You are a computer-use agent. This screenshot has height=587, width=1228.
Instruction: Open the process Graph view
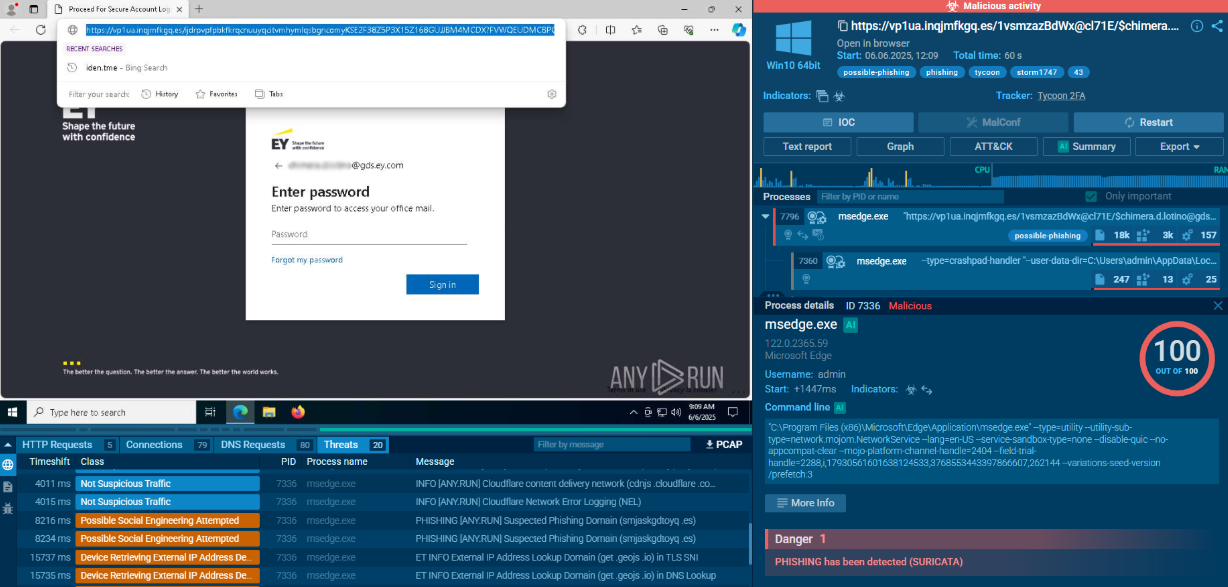point(900,146)
